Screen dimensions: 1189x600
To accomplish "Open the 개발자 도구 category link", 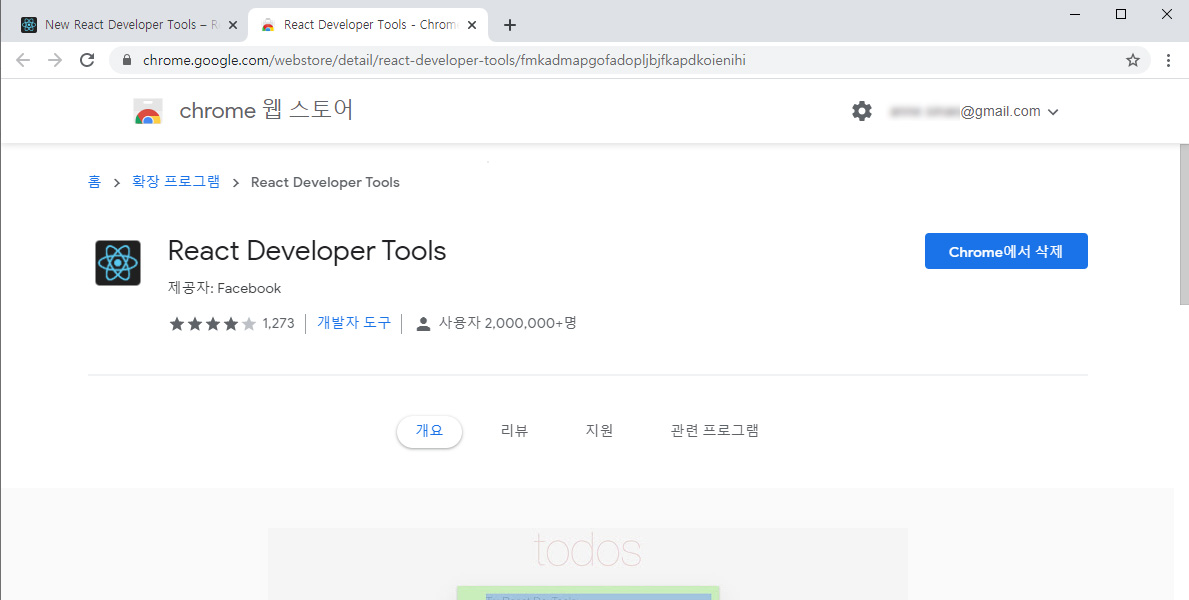I will click(x=353, y=323).
